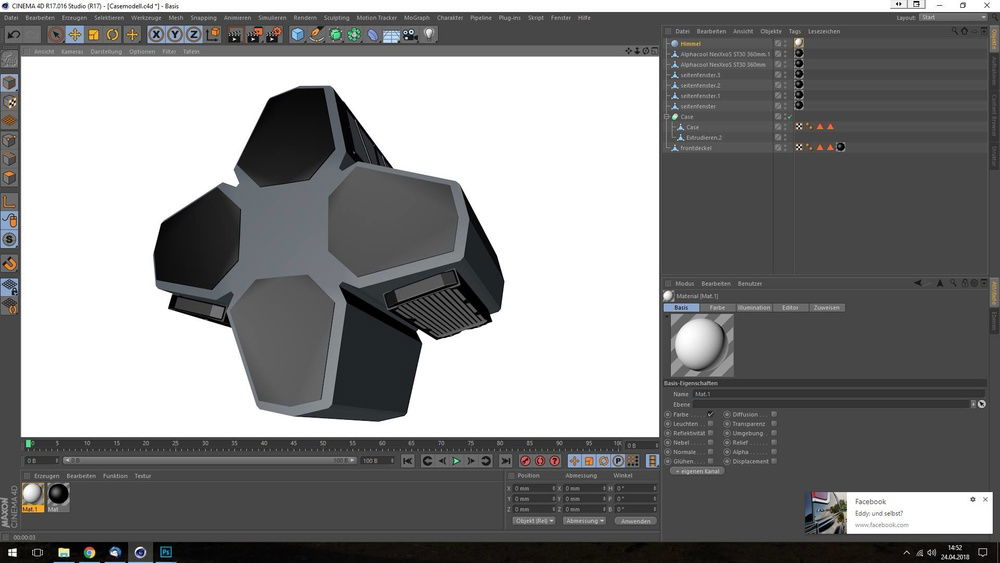1000x563 pixels.
Task: Click the eigenen Kanal button
Action: [696, 471]
